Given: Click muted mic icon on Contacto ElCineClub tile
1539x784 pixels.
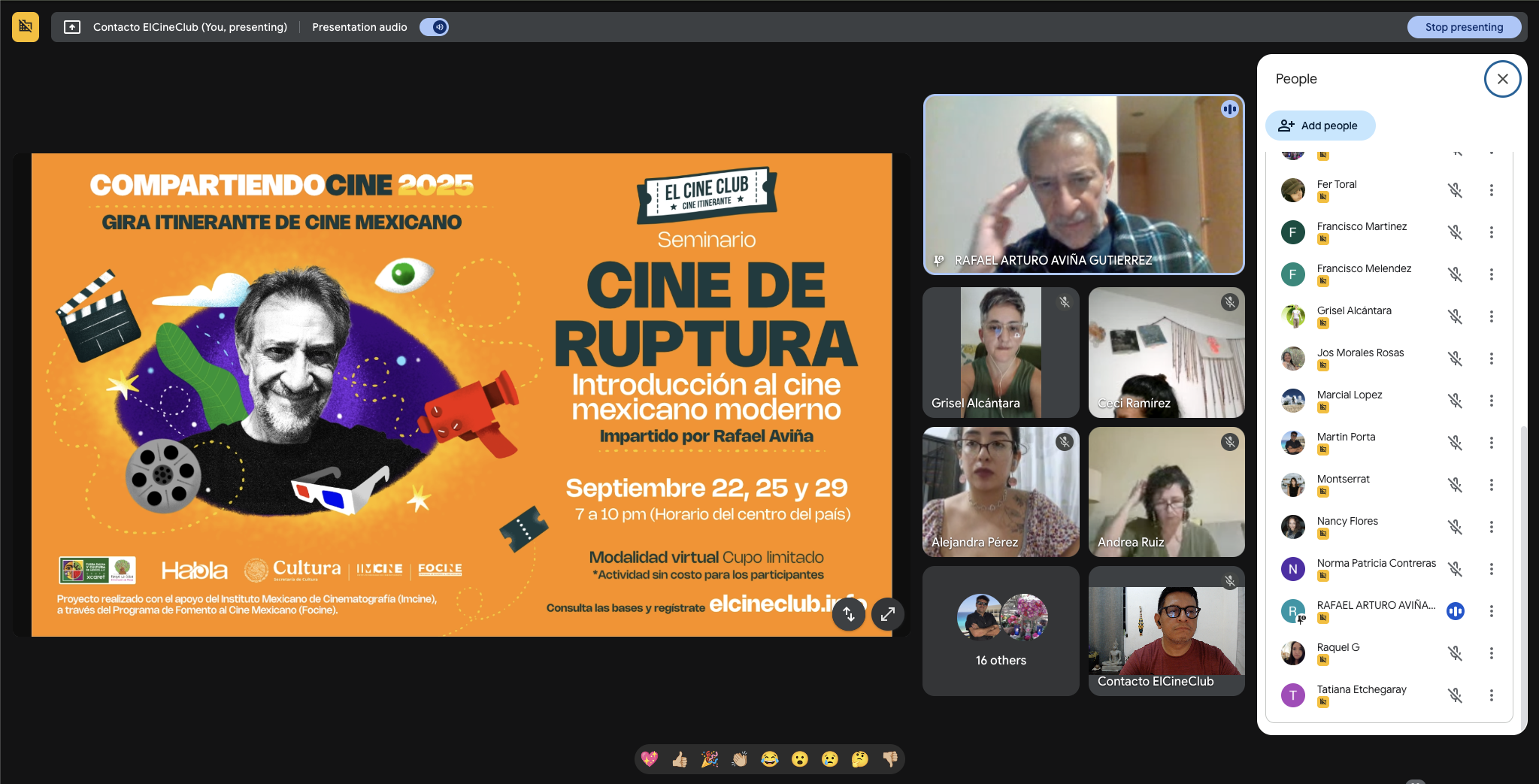Looking at the screenshot, I should (x=1229, y=581).
